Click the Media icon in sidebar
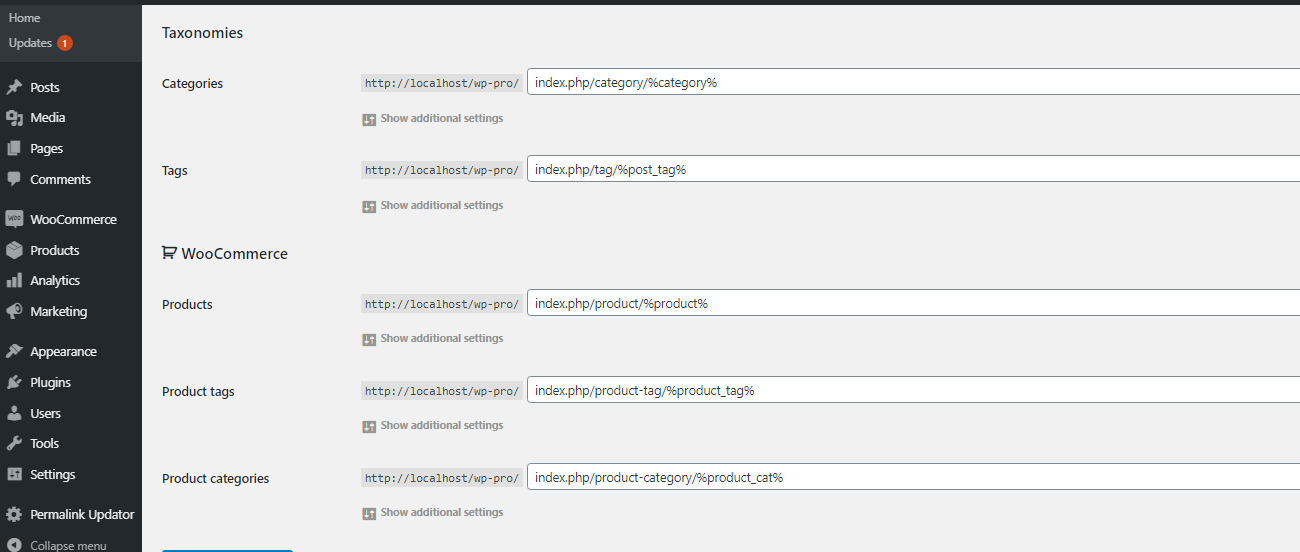1300x552 pixels. click(x=14, y=118)
